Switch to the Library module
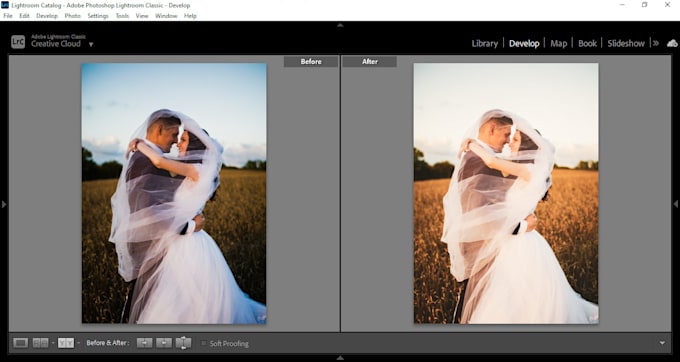The image size is (680, 362). pyautogui.click(x=484, y=43)
